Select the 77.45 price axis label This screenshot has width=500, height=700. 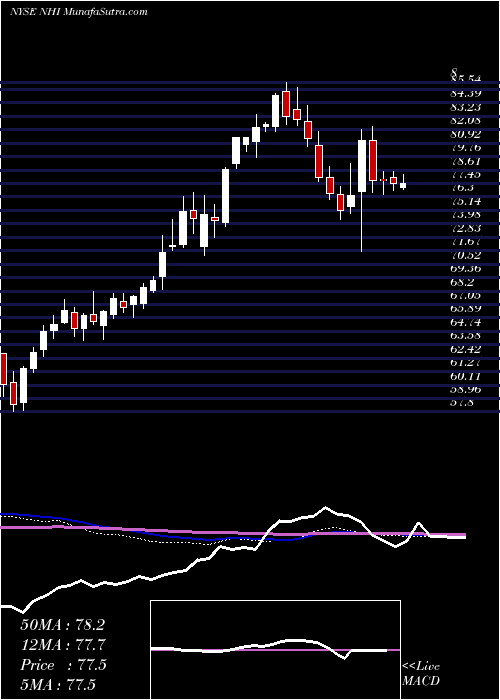[x=466, y=175]
